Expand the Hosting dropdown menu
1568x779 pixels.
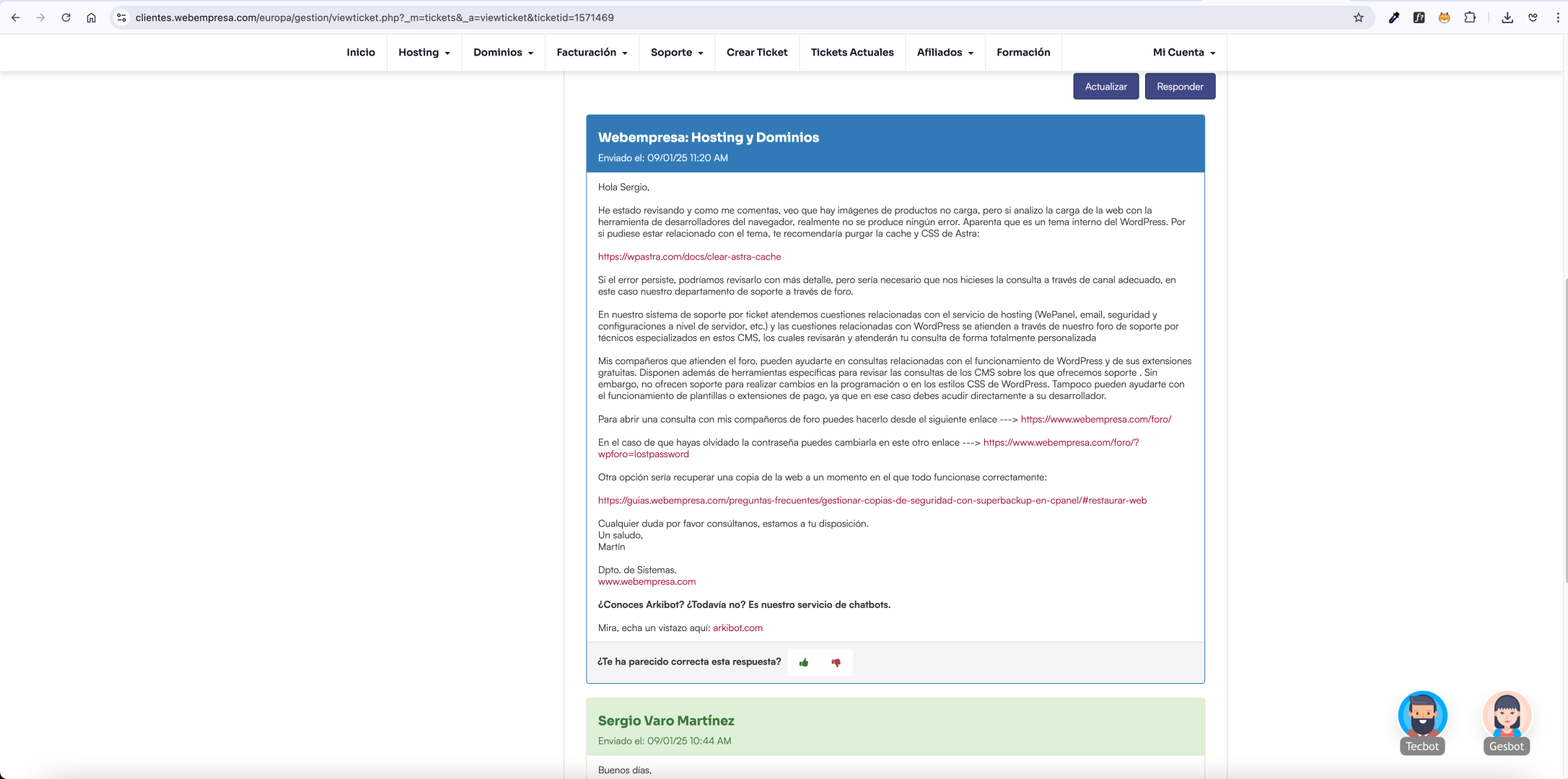tap(424, 52)
